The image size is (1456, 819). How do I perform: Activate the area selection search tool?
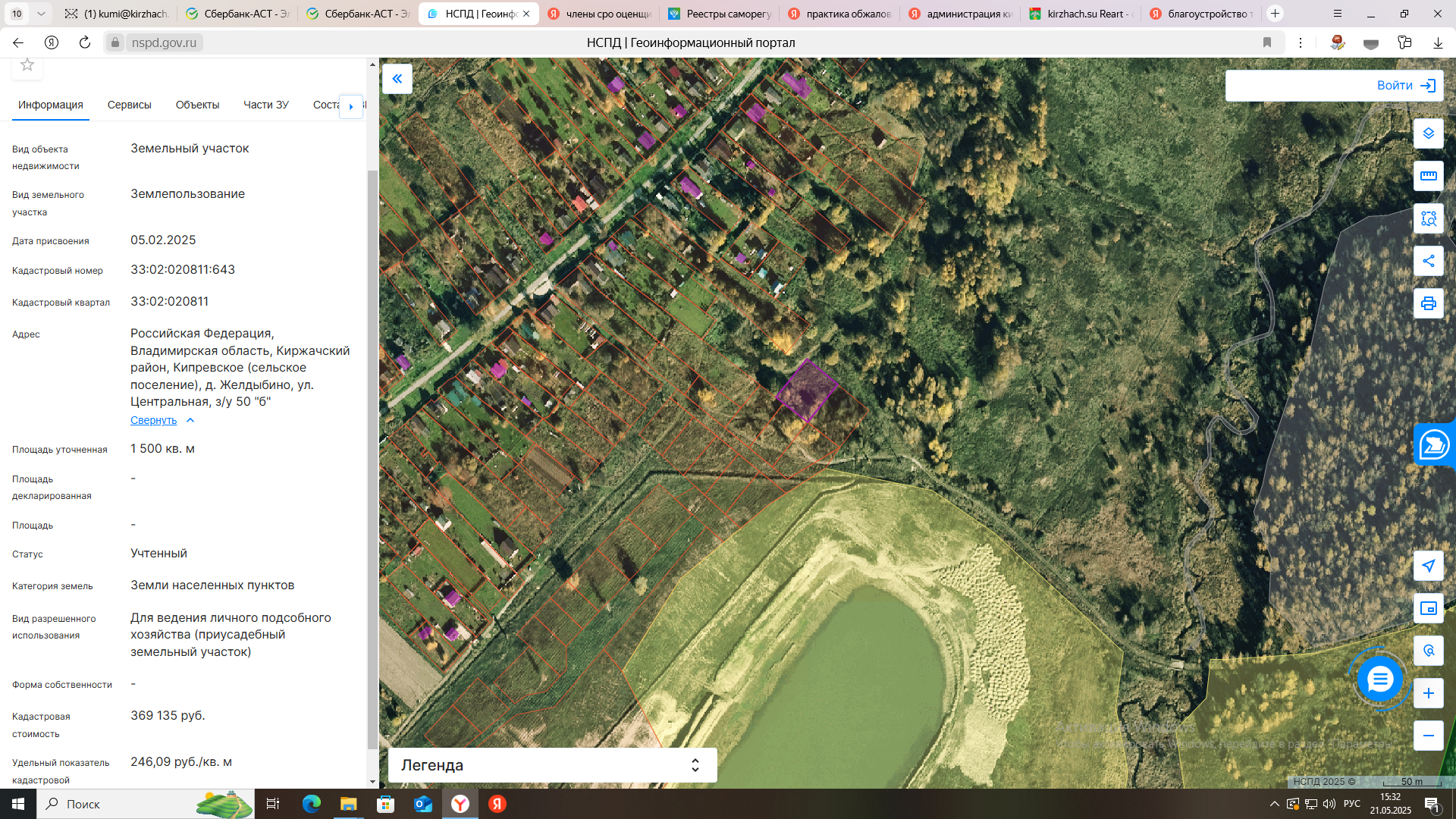1428,218
